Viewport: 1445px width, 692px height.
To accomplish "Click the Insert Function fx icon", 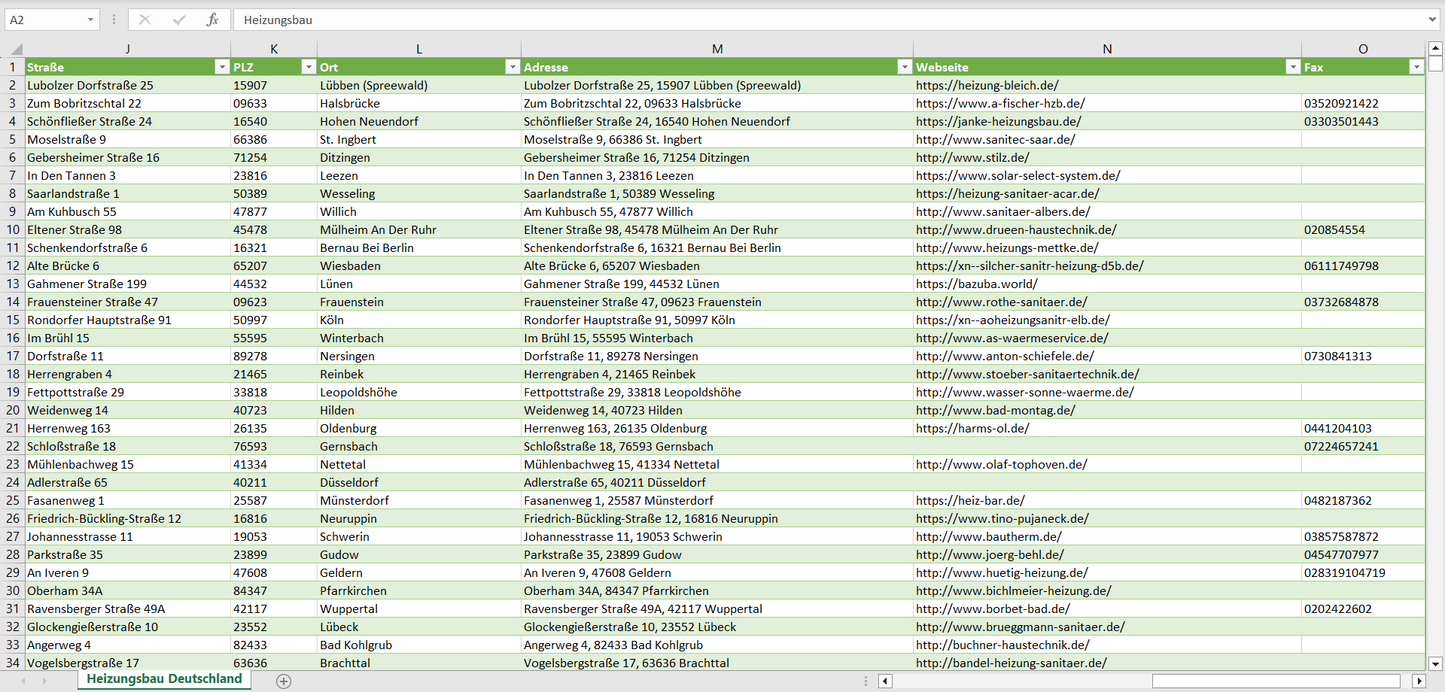I will [212, 20].
